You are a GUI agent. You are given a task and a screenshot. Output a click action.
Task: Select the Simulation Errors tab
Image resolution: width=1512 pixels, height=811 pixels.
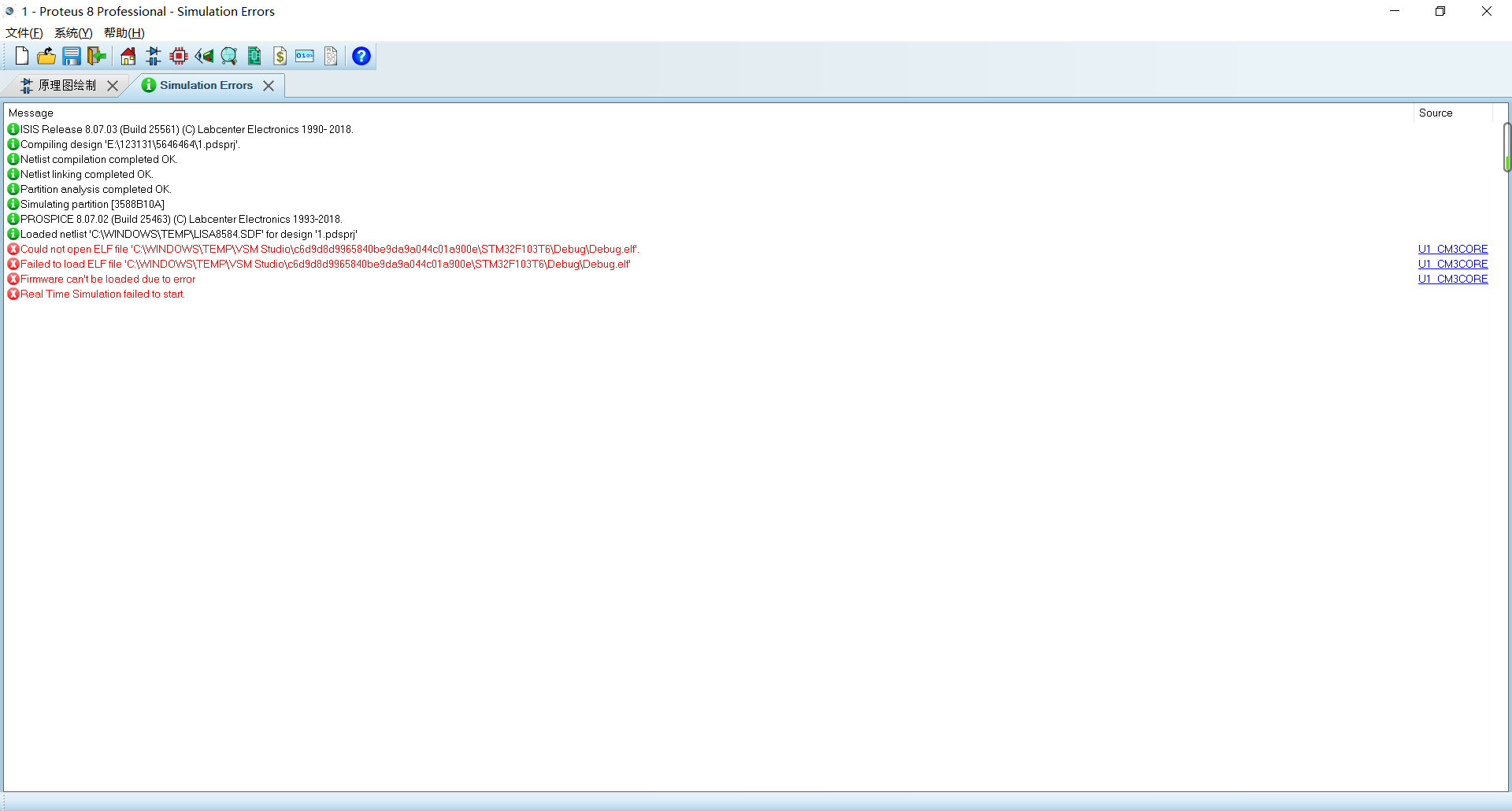pos(206,85)
